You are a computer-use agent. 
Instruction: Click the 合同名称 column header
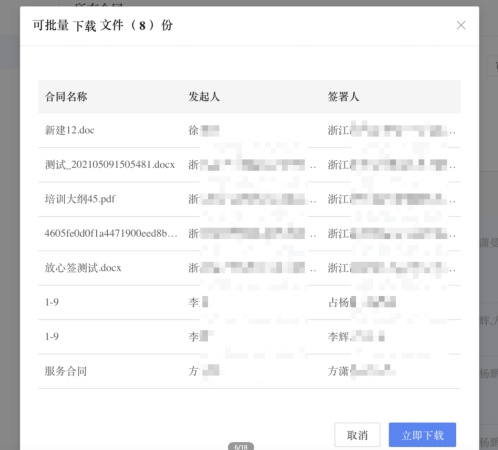click(x=66, y=97)
